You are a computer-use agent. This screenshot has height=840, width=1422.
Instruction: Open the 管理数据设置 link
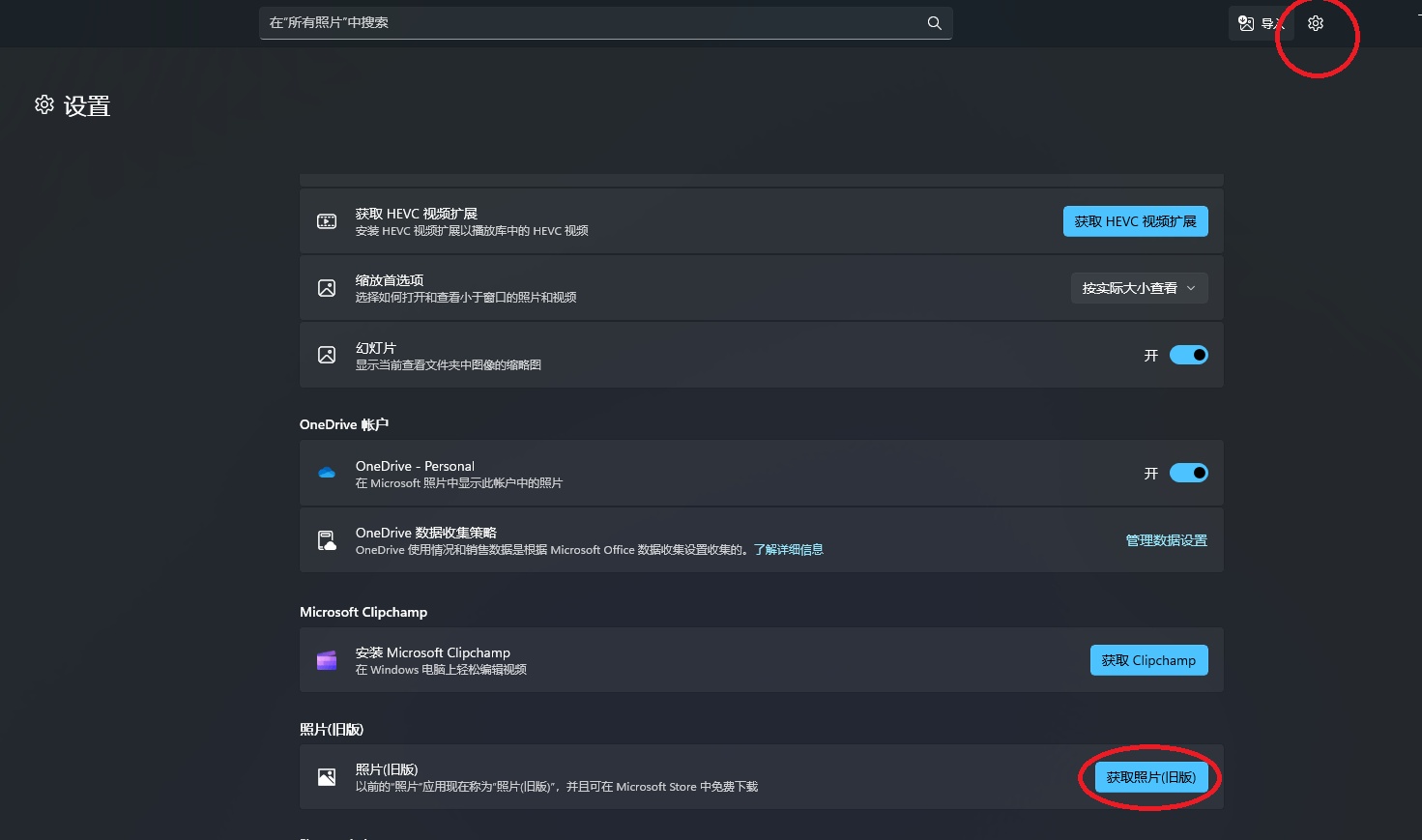click(x=1167, y=540)
